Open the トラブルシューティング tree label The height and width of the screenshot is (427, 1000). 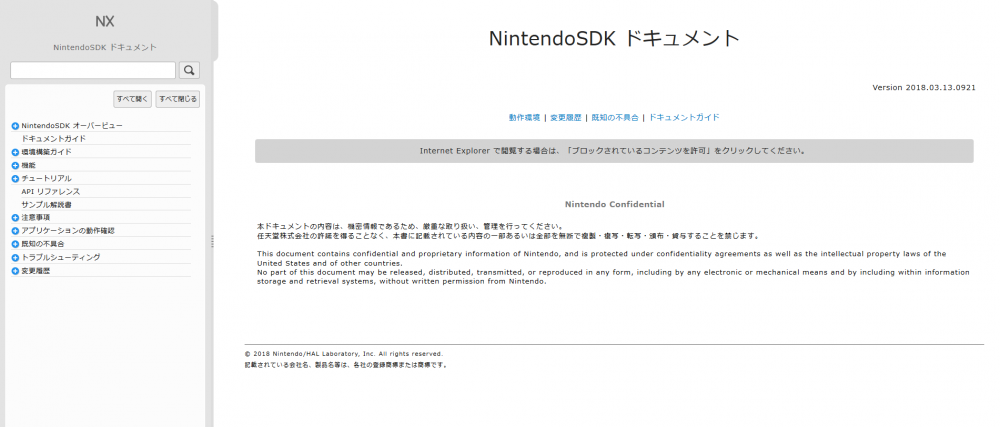click(61, 257)
